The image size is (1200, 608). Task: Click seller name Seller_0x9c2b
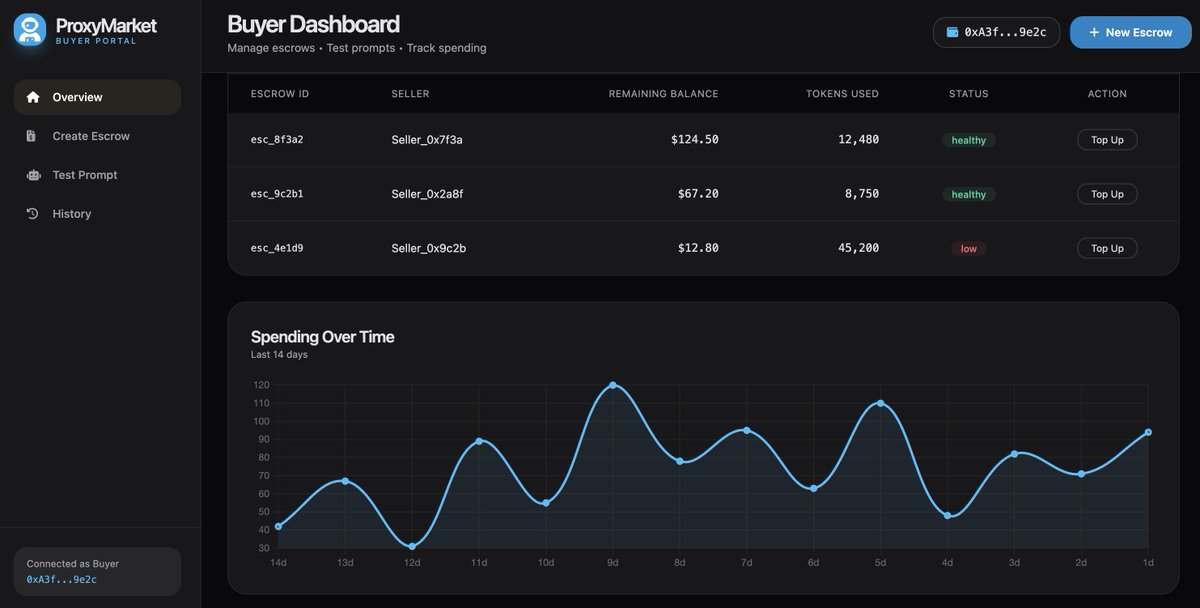(428, 248)
